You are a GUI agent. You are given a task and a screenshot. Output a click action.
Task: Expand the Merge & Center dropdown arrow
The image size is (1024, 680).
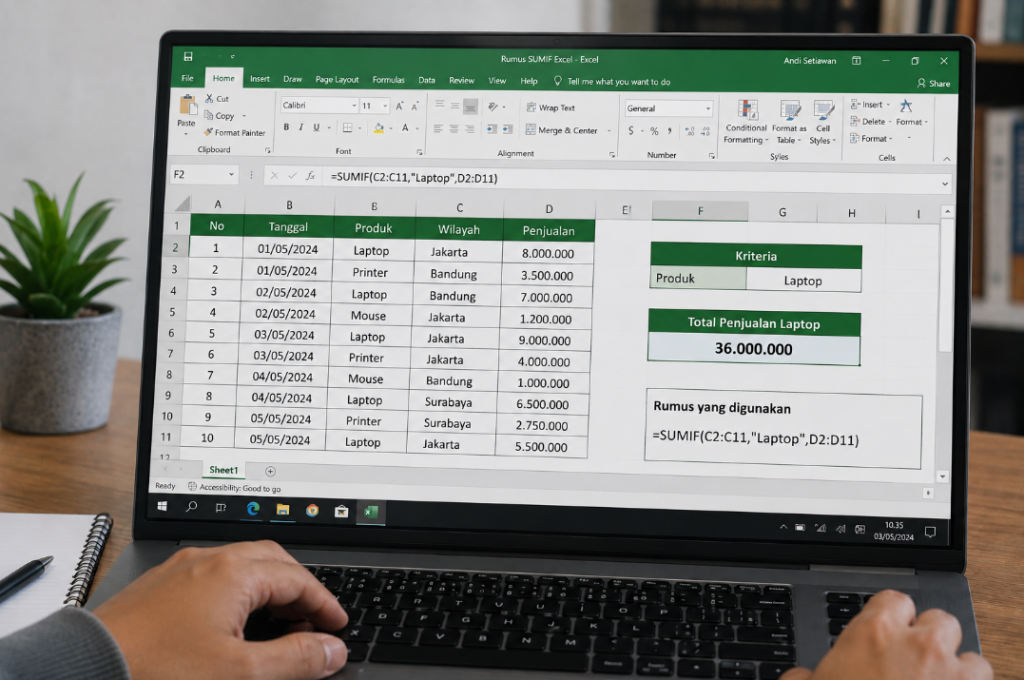pyautogui.click(x=609, y=131)
